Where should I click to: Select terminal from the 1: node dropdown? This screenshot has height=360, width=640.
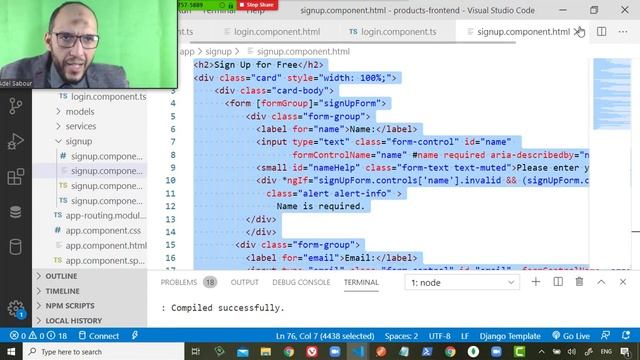[462, 282]
